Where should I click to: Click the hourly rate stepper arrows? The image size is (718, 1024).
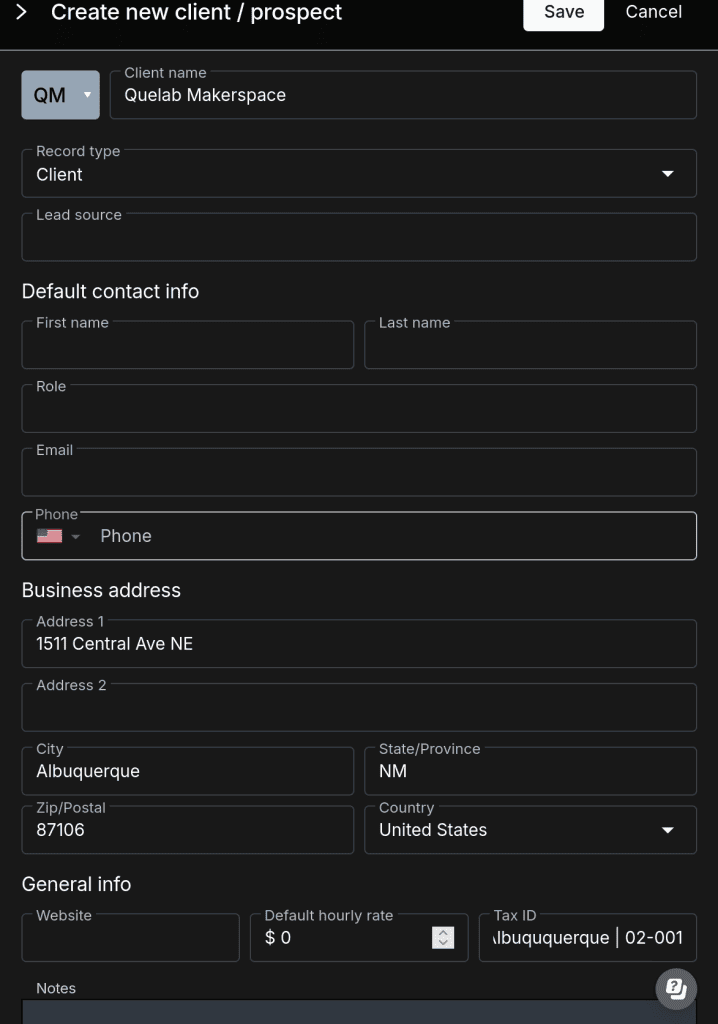coord(443,938)
